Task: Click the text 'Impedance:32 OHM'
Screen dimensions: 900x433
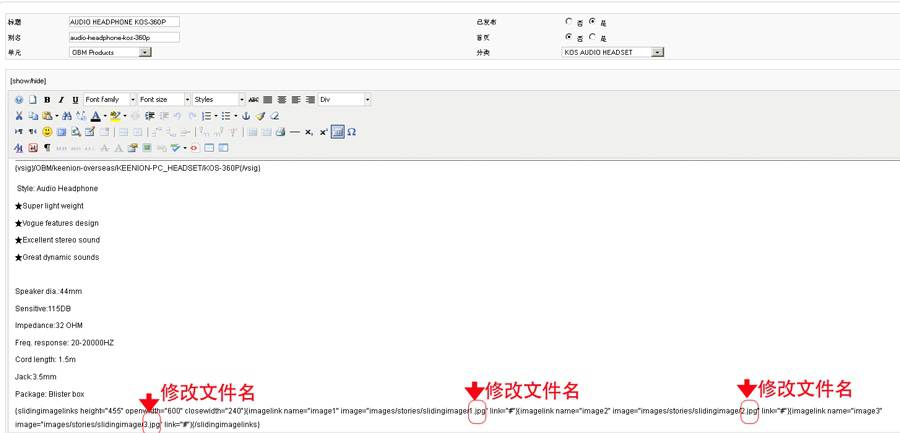Action: (x=49, y=326)
